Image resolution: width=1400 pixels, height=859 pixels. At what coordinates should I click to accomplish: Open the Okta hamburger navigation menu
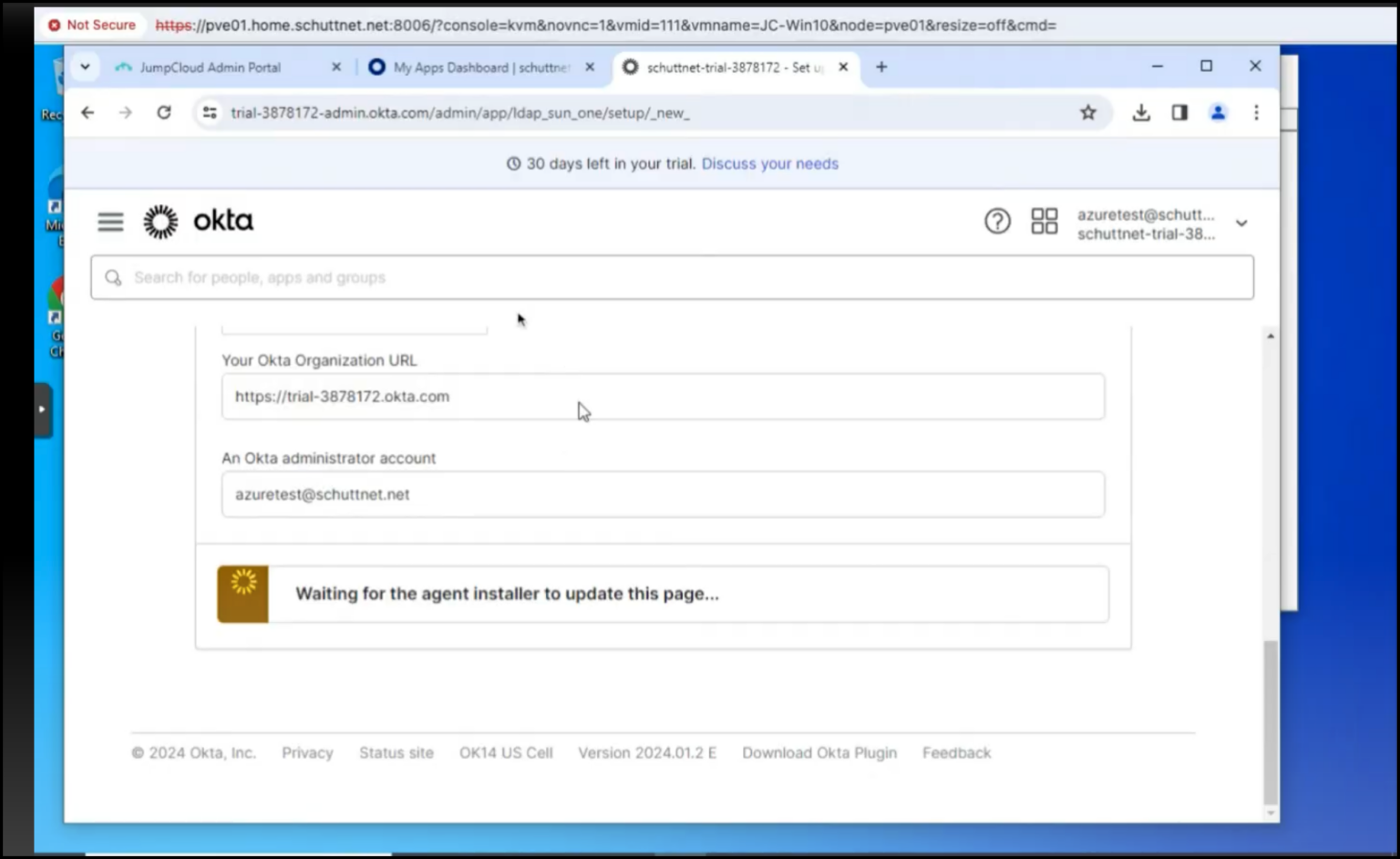pos(109,222)
